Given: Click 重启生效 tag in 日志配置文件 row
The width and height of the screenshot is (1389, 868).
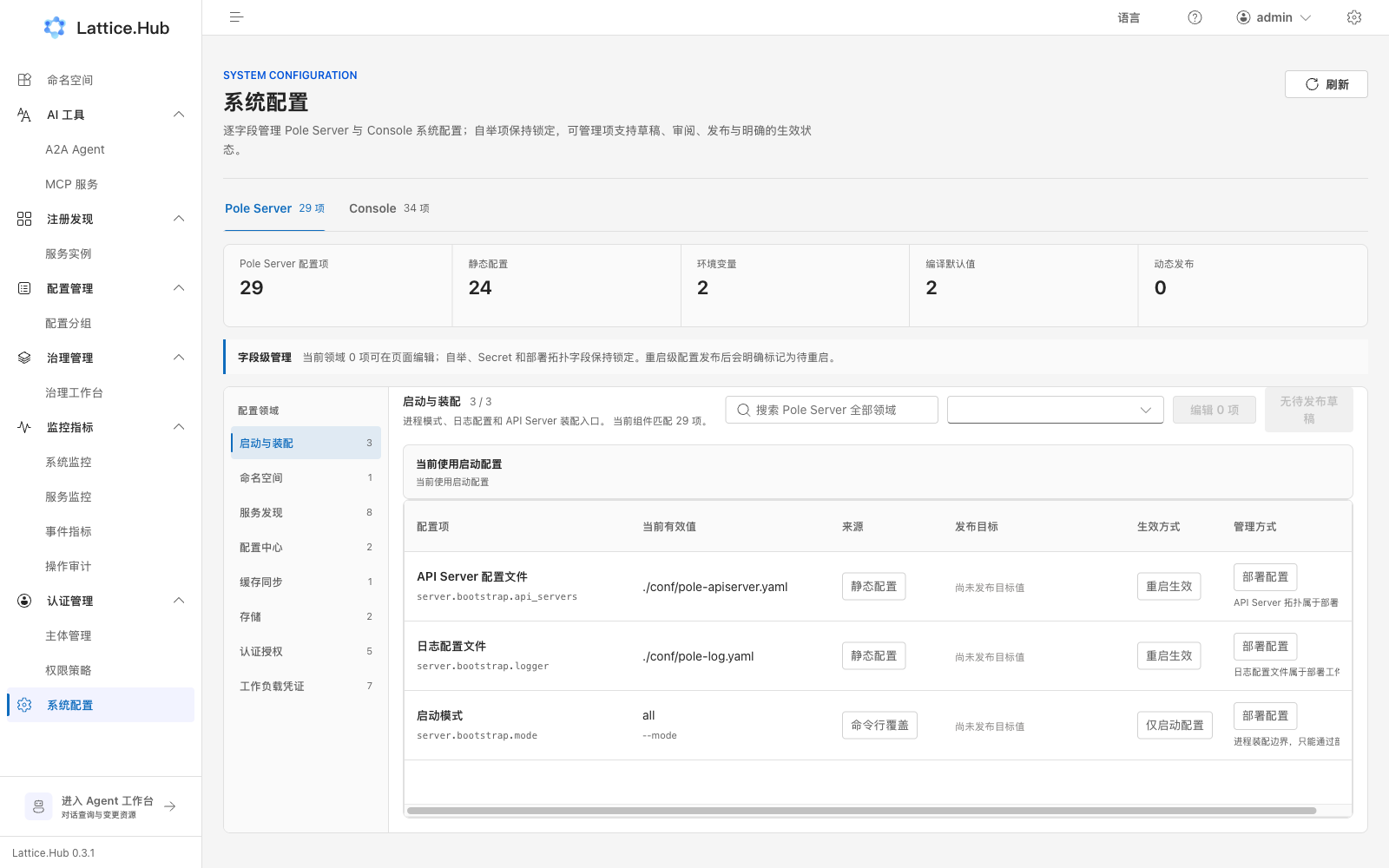Looking at the screenshot, I should coord(1168,655).
